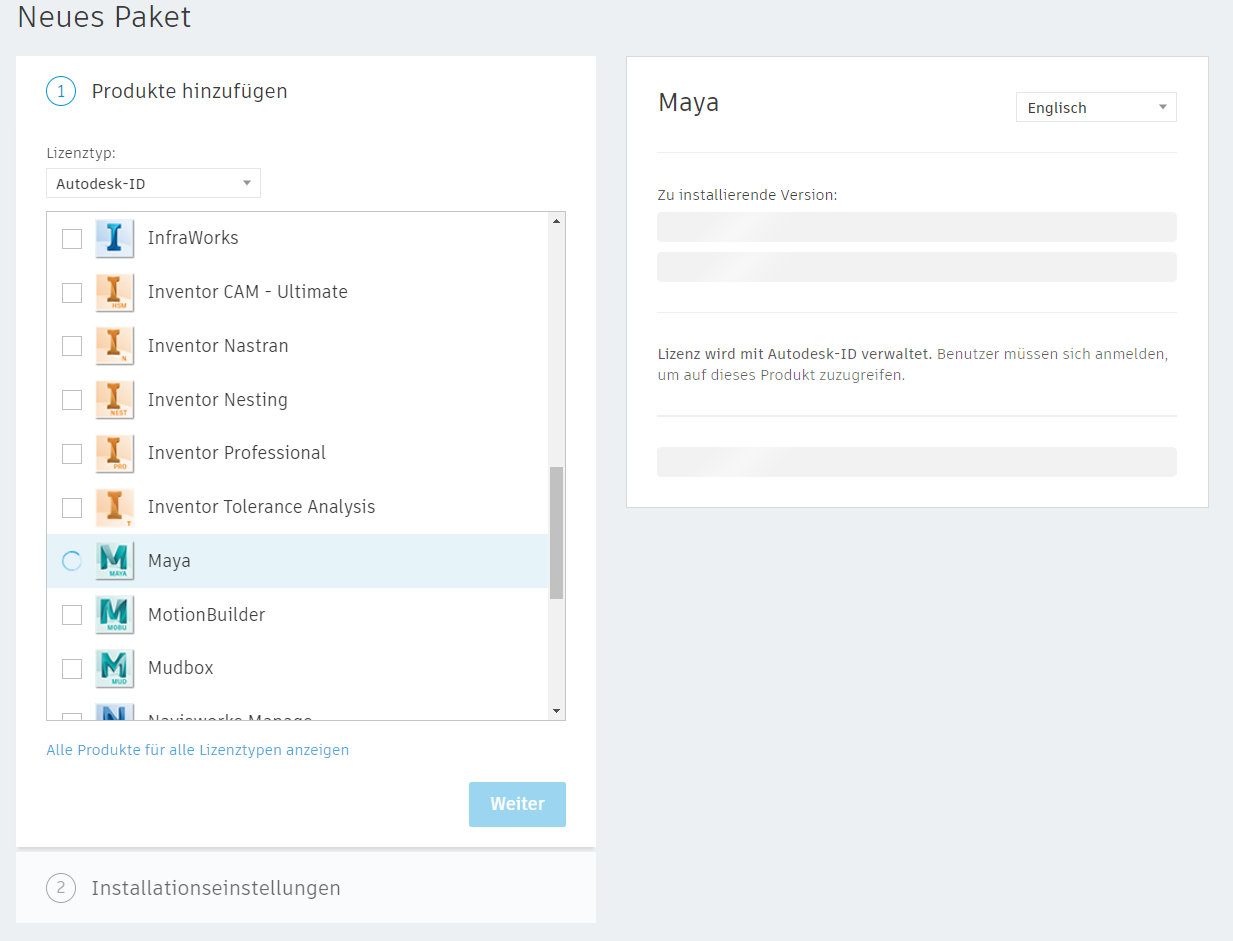
Task: Click the Maya product icon
Action: [115, 561]
